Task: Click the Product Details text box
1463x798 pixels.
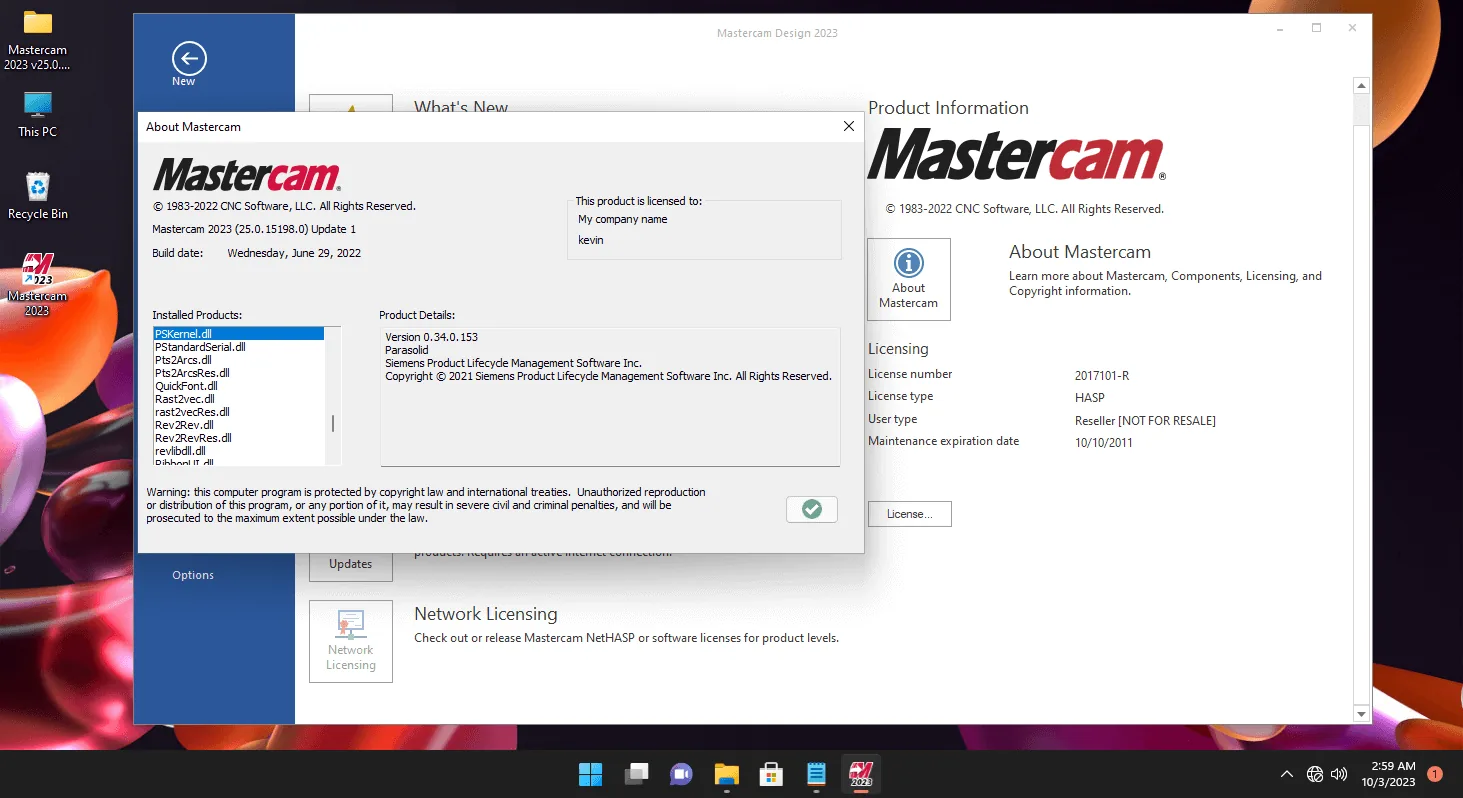Action: [610, 396]
